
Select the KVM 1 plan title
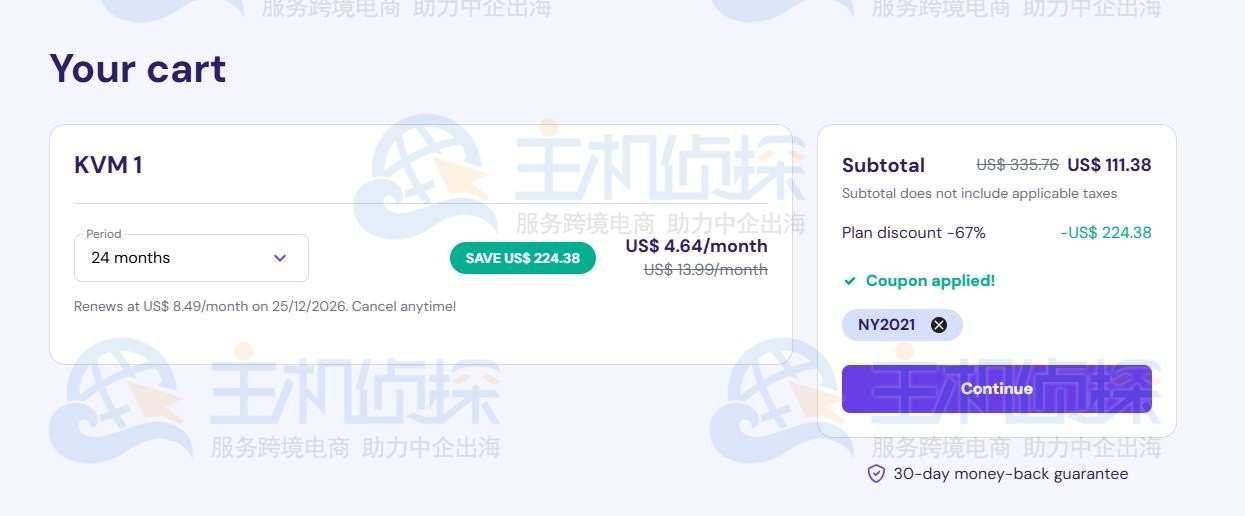coord(108,165)
